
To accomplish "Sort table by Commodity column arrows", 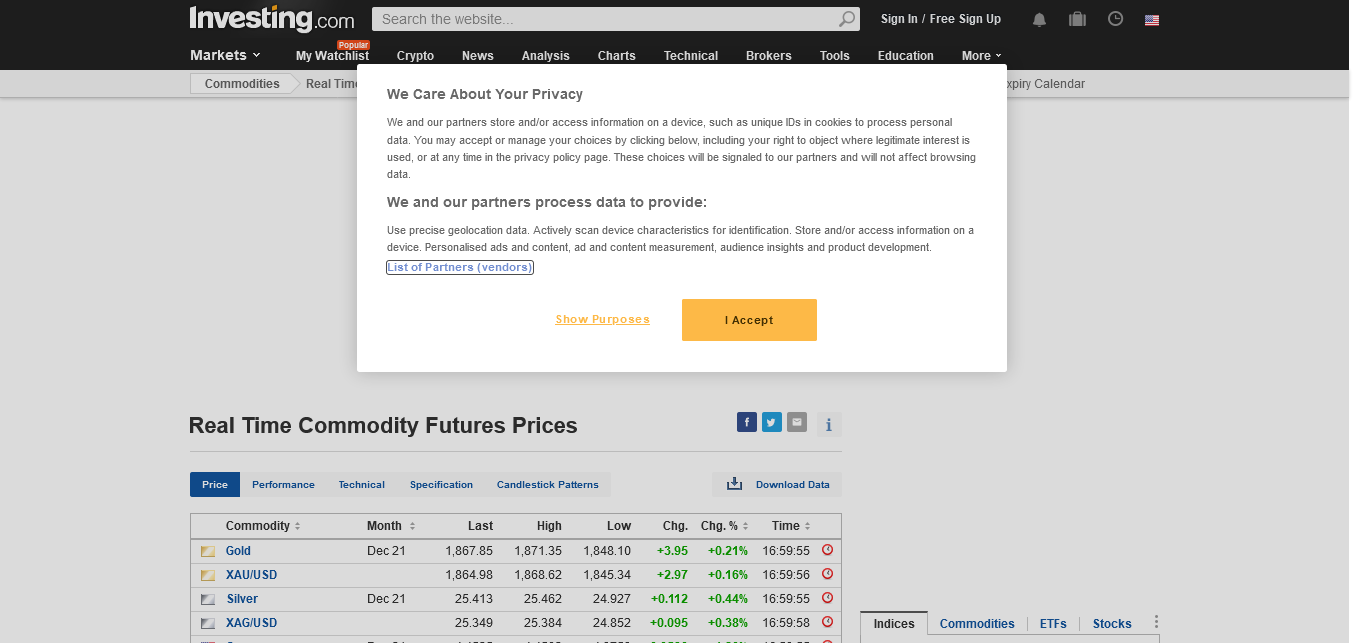I will click(x=298, y=527).
